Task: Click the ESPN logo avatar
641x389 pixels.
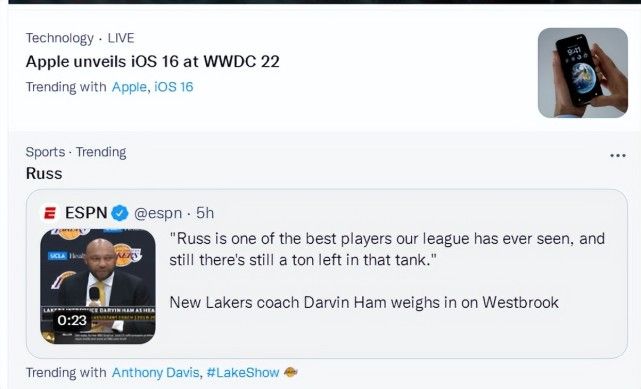Action: click(x=50, y=213)
